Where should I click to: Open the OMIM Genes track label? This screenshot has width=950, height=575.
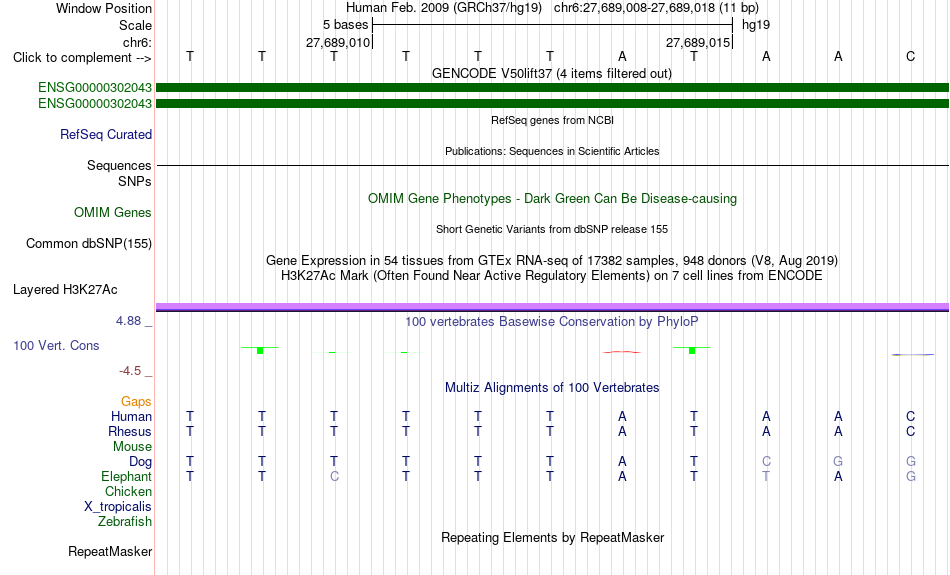pos(112,213)
